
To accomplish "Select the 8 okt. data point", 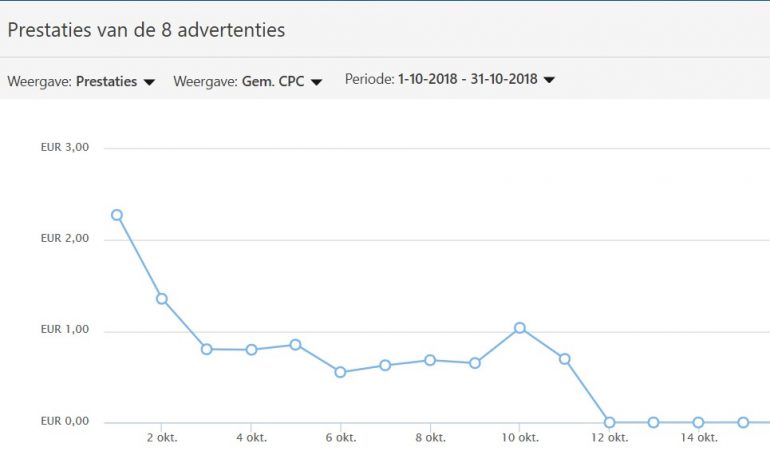I will 430,360.
